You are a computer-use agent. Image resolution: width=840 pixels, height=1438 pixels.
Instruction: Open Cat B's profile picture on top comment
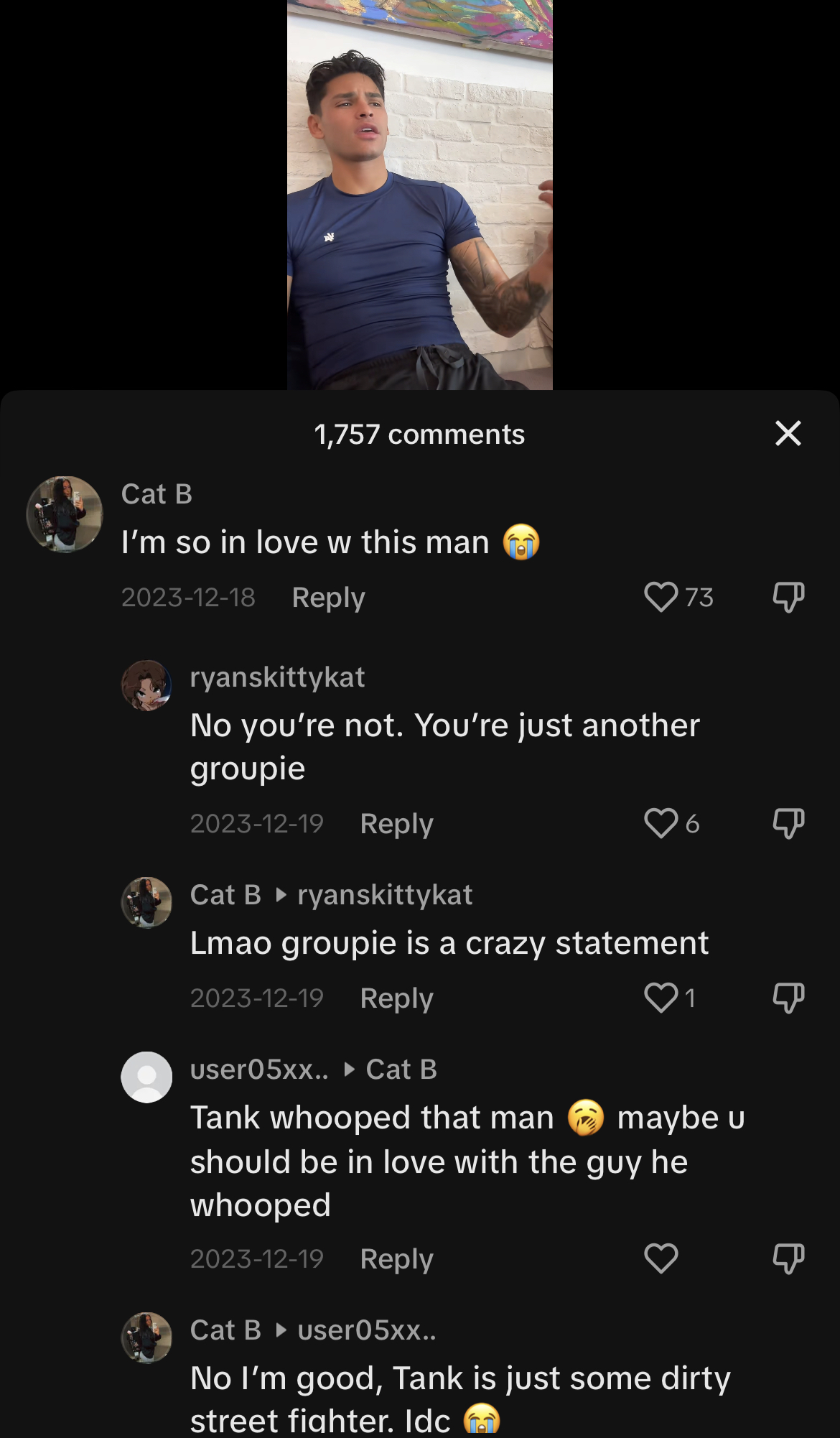point(65,514)
